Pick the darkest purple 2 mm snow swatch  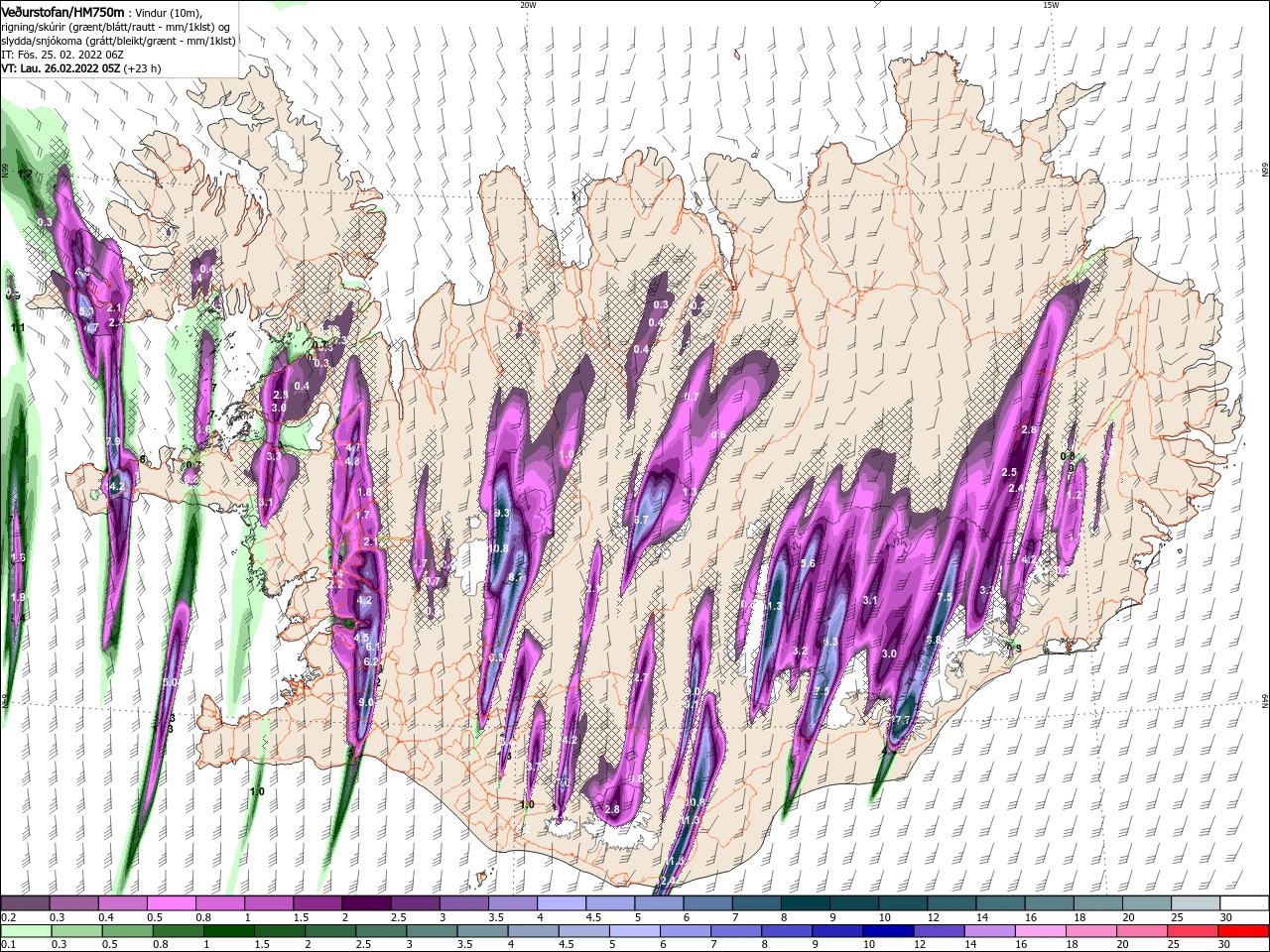pos(366,903)
